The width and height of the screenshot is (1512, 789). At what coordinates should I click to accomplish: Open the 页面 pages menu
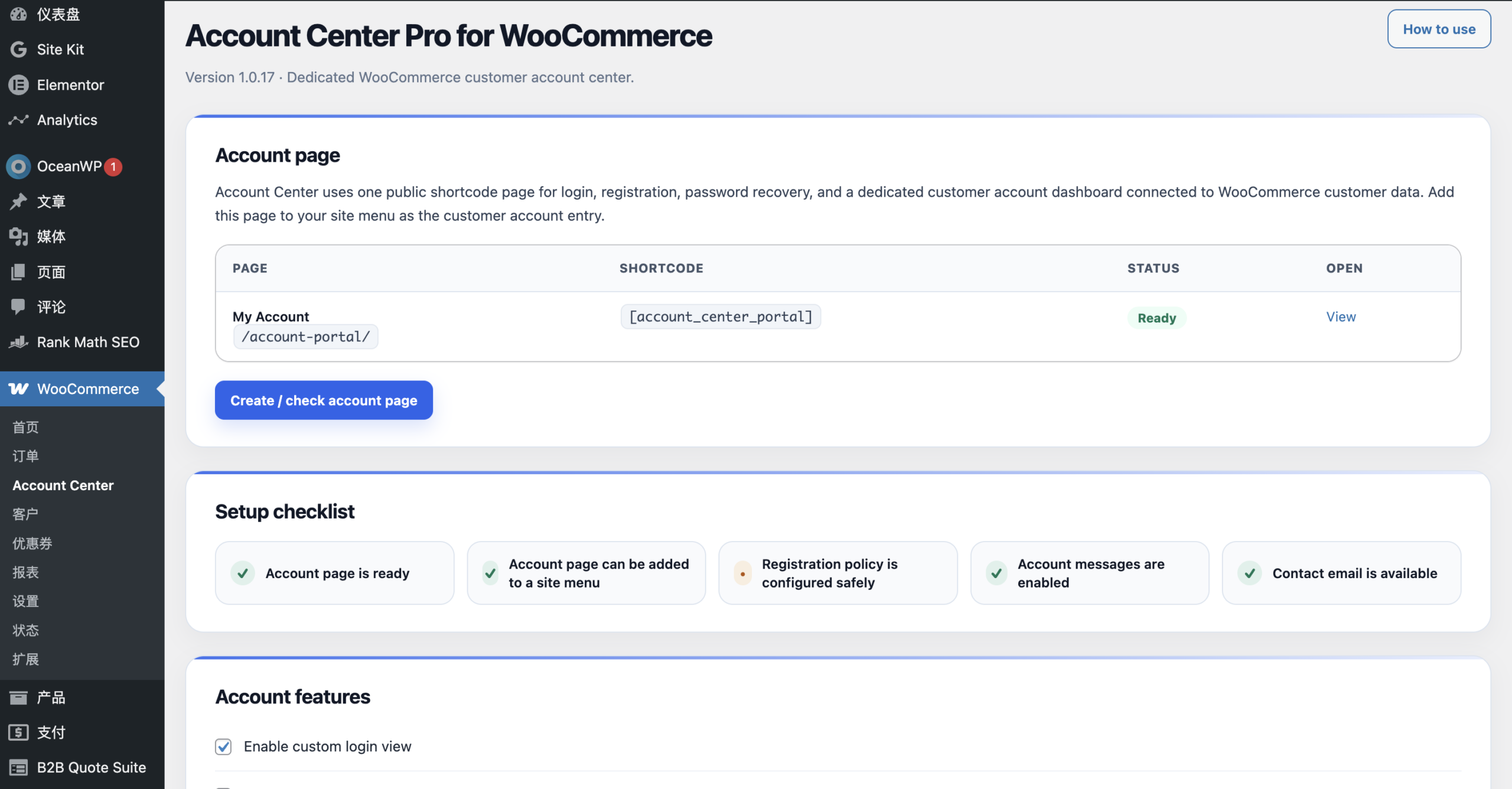[x=82, y=272]
